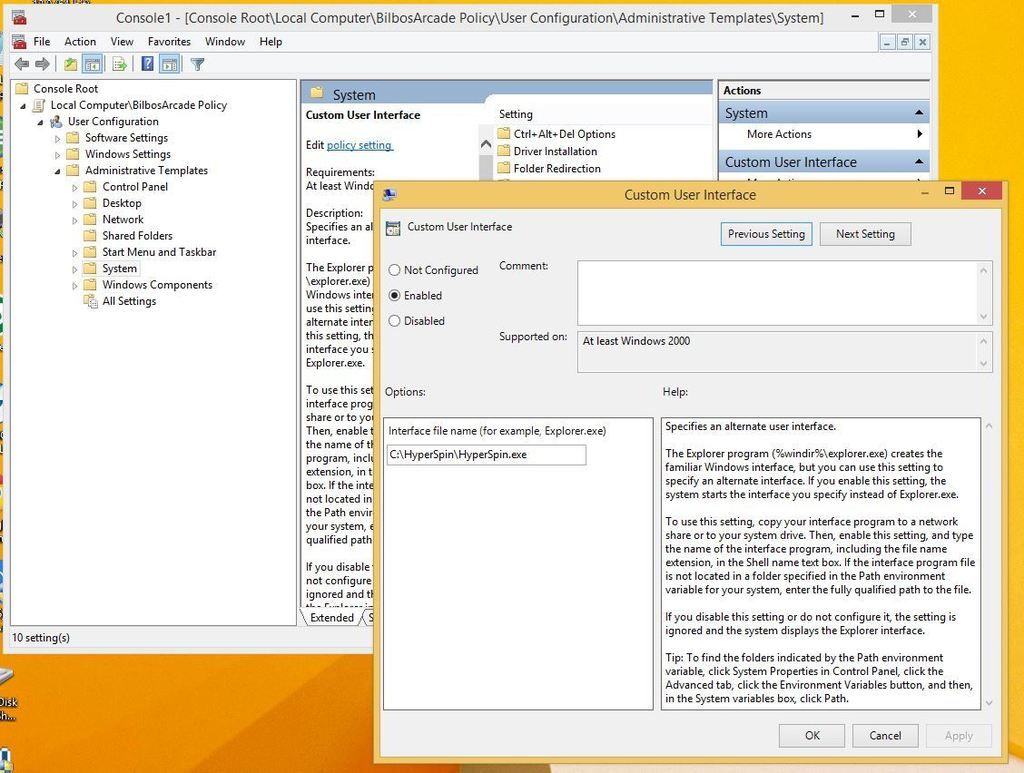Click the Forward arrow in the toolbar
Image resolution: width=1024 pixels, height=773 pixels.
click(42, 64)
